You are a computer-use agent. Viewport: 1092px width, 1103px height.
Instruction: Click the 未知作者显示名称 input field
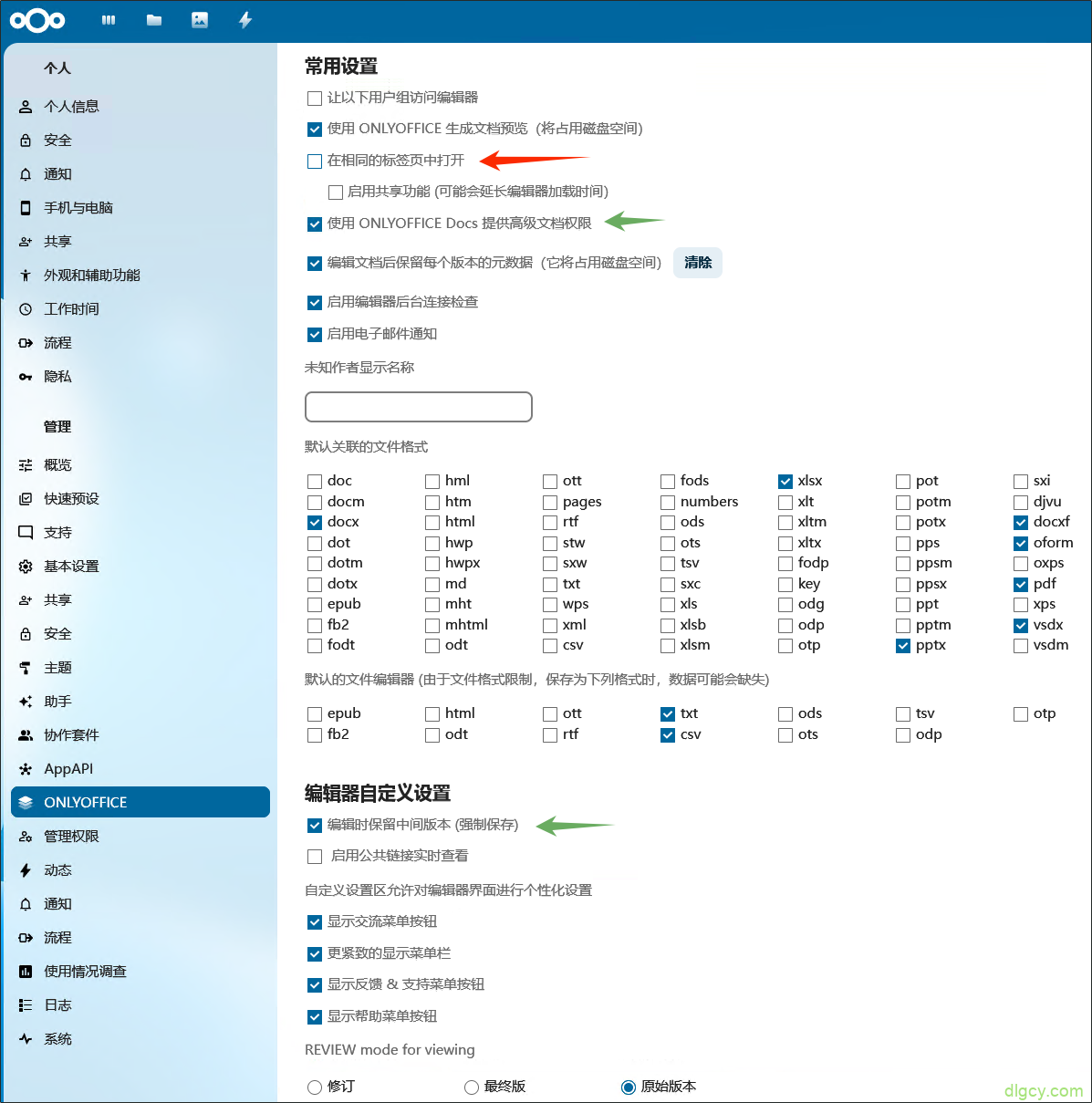coord(419,407)
